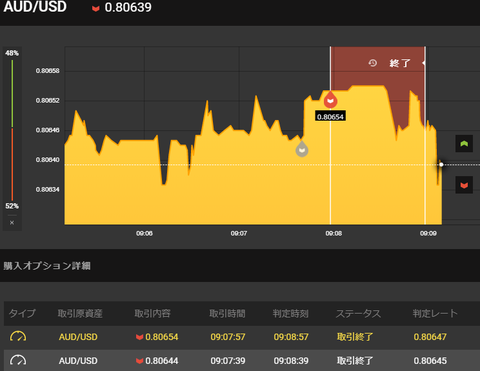The width and height of the screenshot is (480, 371).
Task: Click entry rate 0.80644 in the second row
Action: [162, 361]
